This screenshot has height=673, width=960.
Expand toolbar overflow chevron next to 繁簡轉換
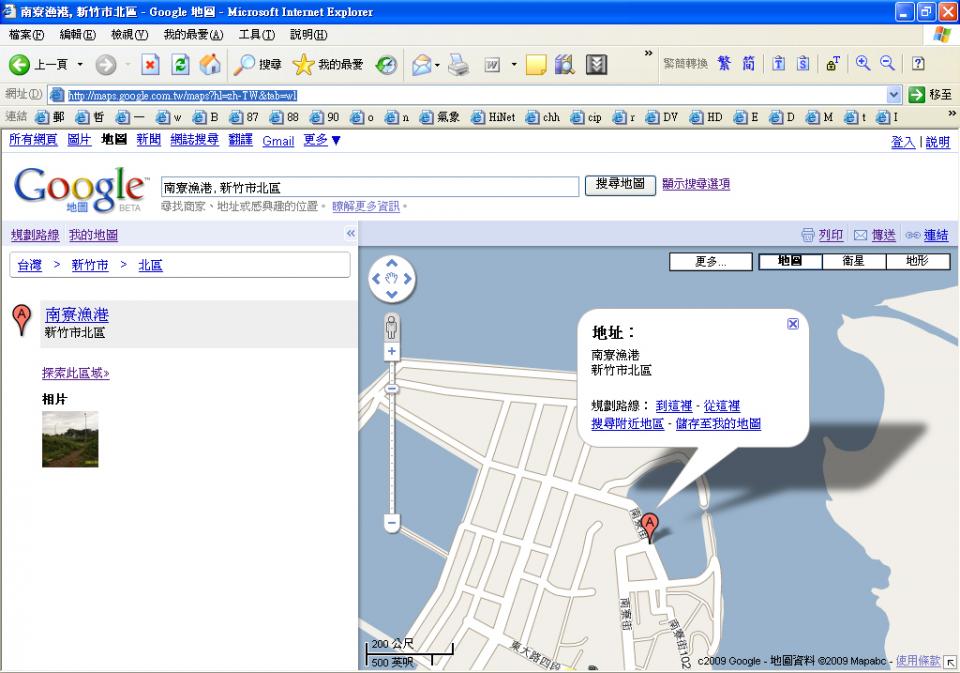(648, 53)
